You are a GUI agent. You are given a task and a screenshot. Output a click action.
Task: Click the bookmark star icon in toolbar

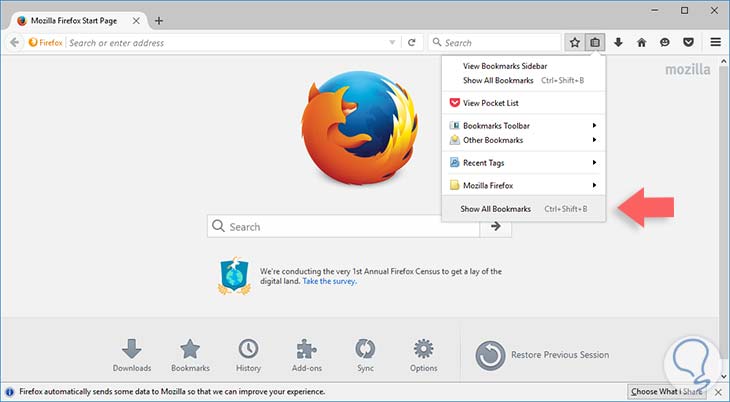pos(575,42)
